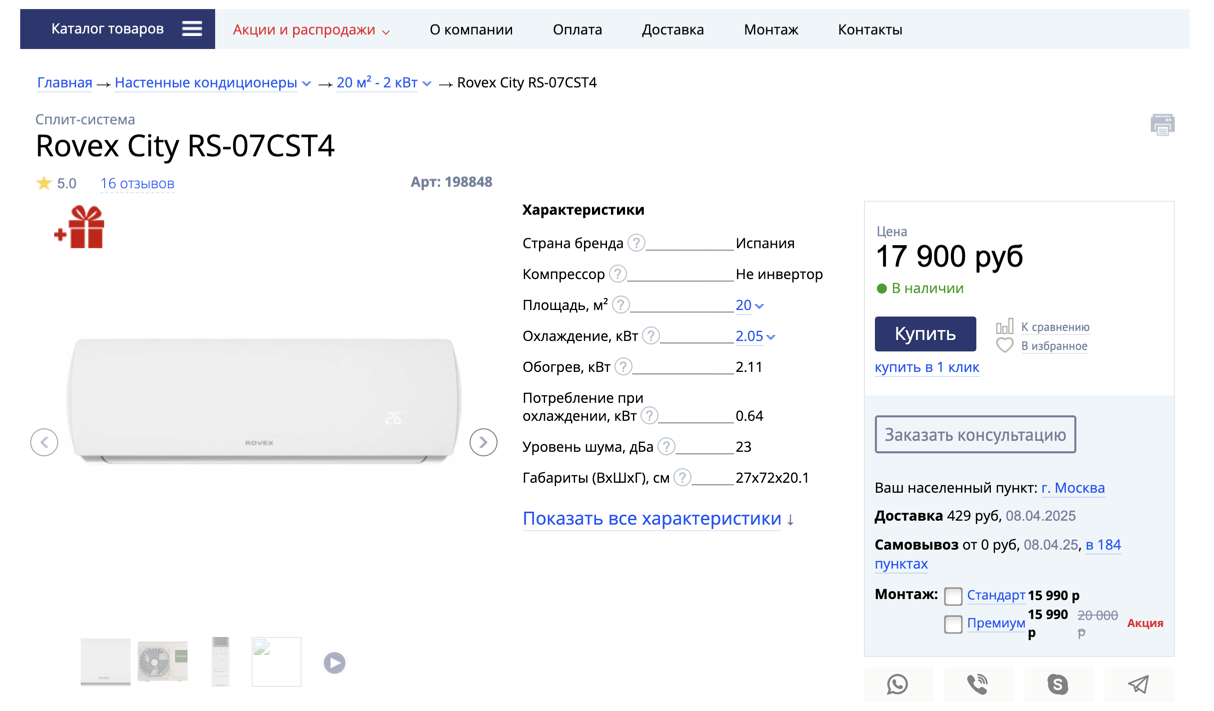Go to Главная breadcrumb link
1214x711 pixels.
tap(64, 83)
